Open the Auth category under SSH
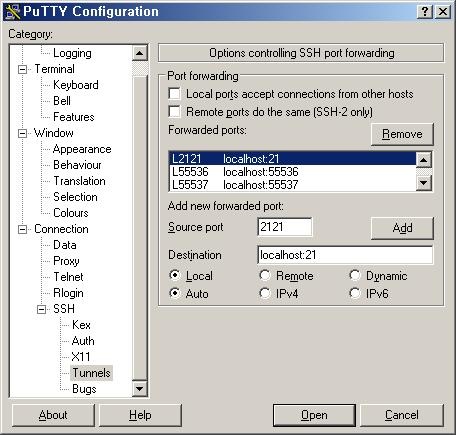The image size is (456, 435). (x=83, y=341)
